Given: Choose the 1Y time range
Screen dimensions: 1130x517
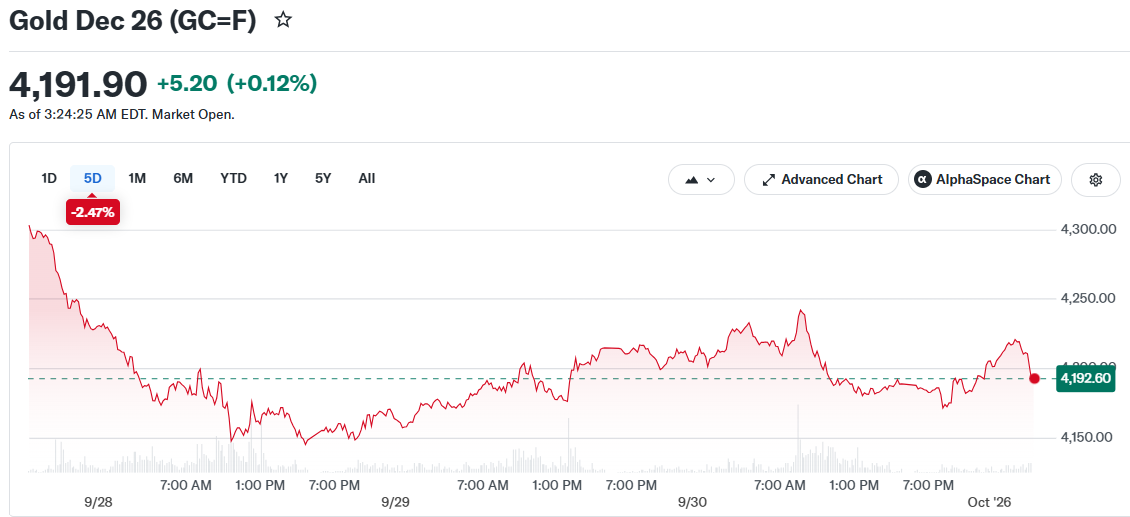Looking at the screenshot, I should pos(281,178).
